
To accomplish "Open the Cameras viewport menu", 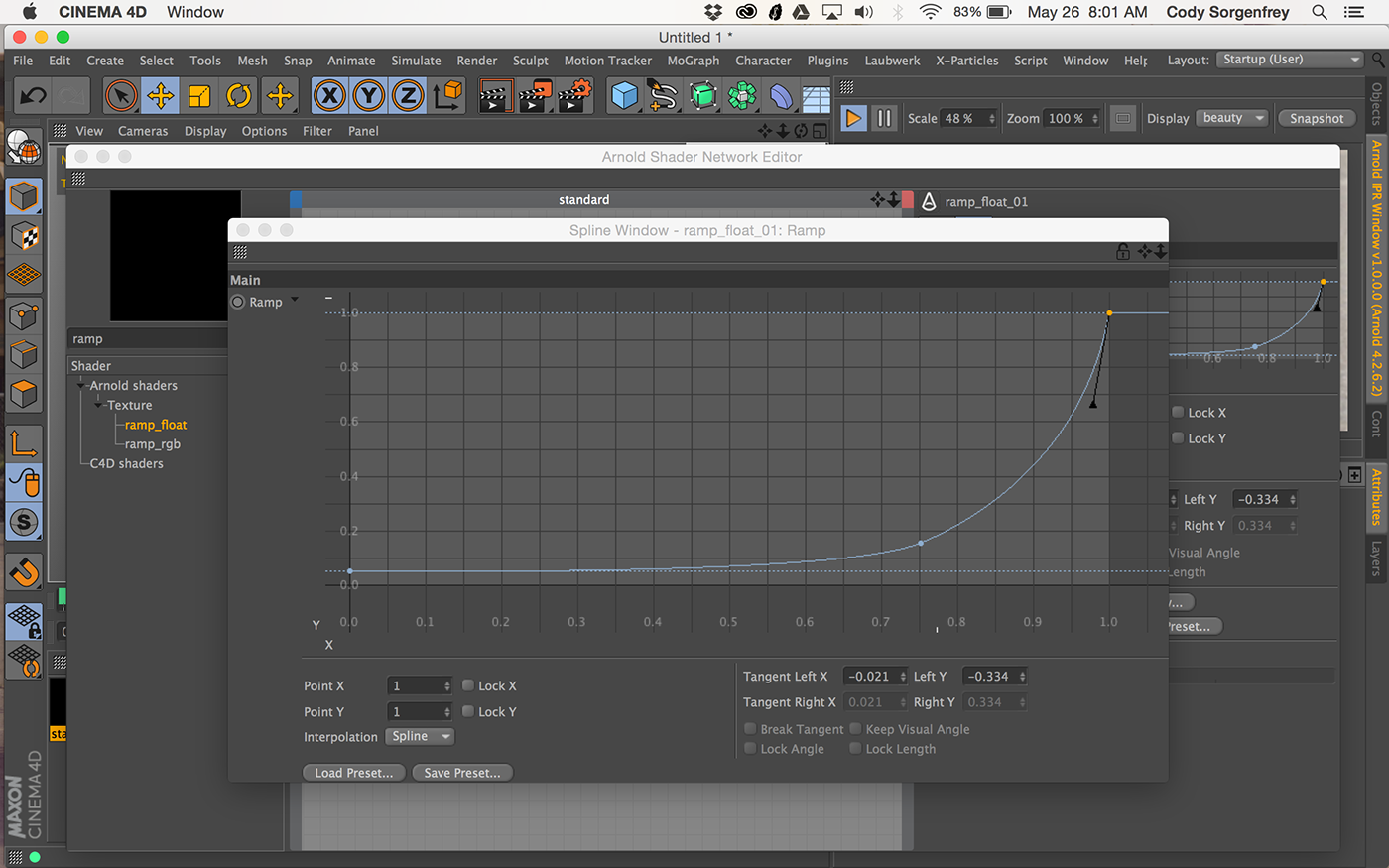I will pyautogui.click(x=143, y=131).
